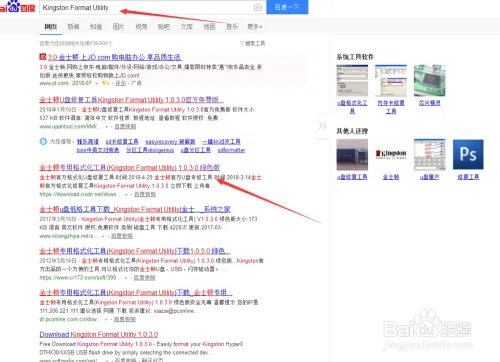Image resolution: width=500 pixels, height=362 pixels.
Task: Open the 金士顿专用格式化工具下载_金士顿专用 result
Action: [x=136, y=293]
